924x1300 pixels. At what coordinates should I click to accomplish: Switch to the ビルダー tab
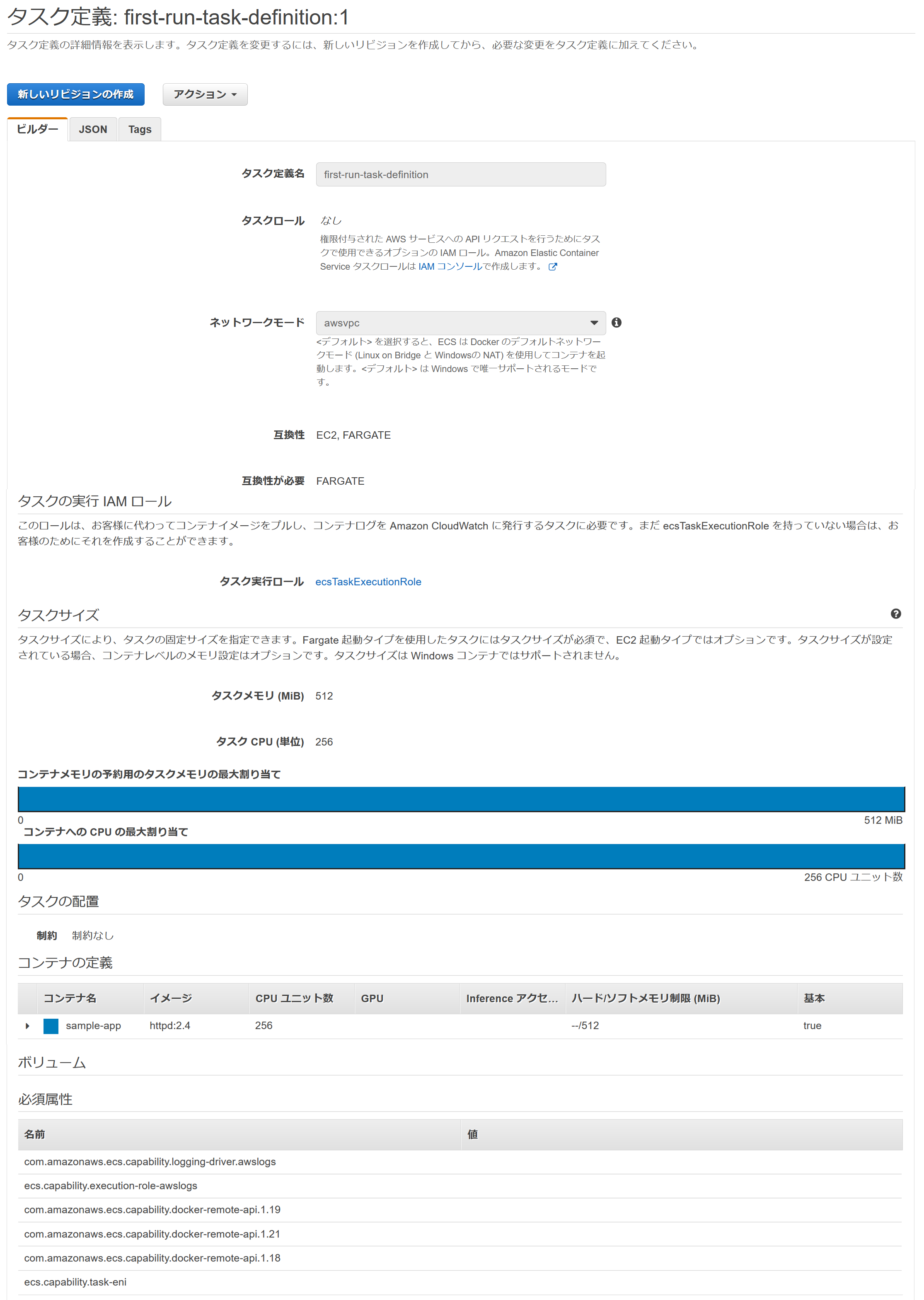(x=38, y=129)
